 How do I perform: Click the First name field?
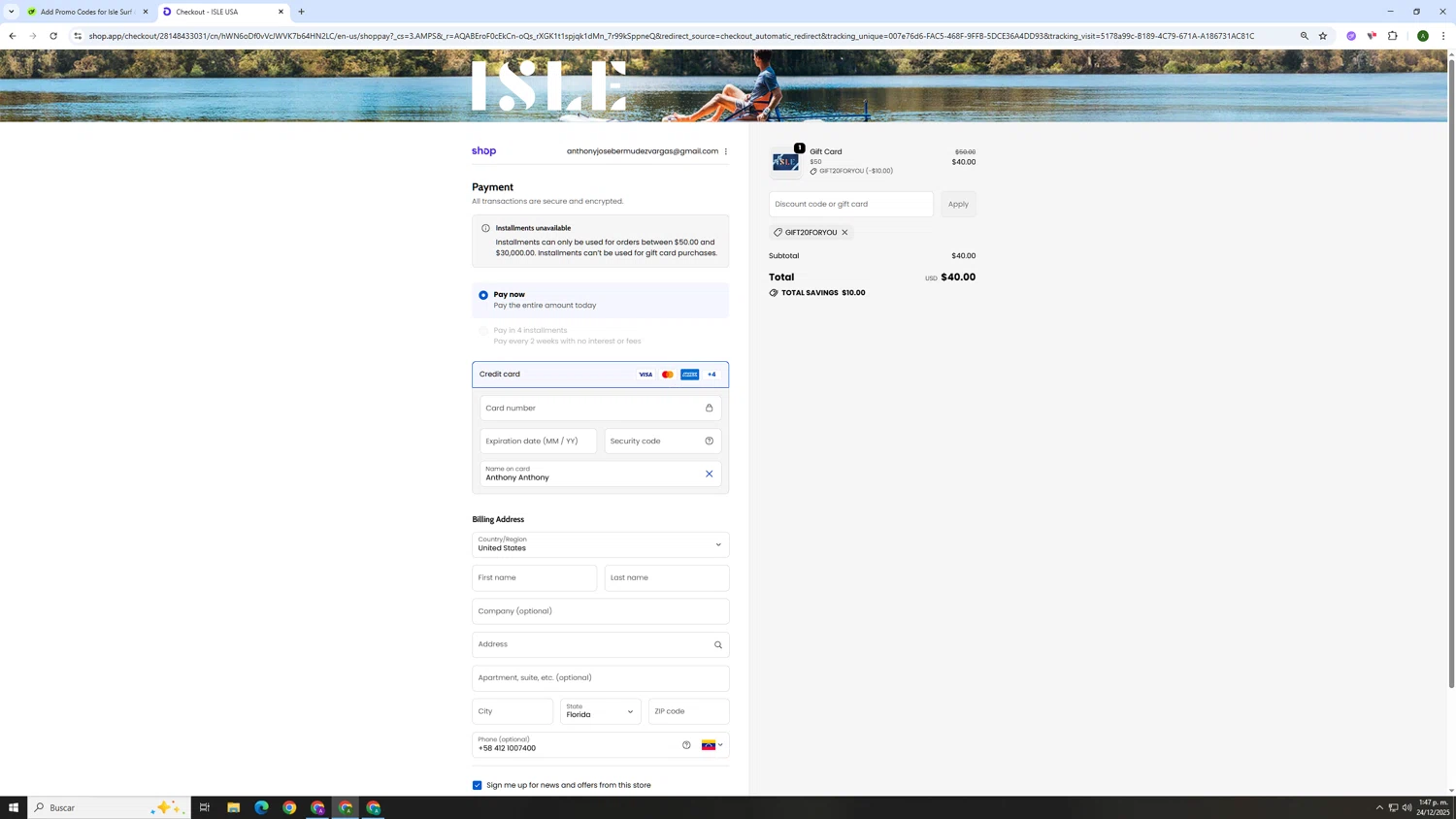(535, 578)
